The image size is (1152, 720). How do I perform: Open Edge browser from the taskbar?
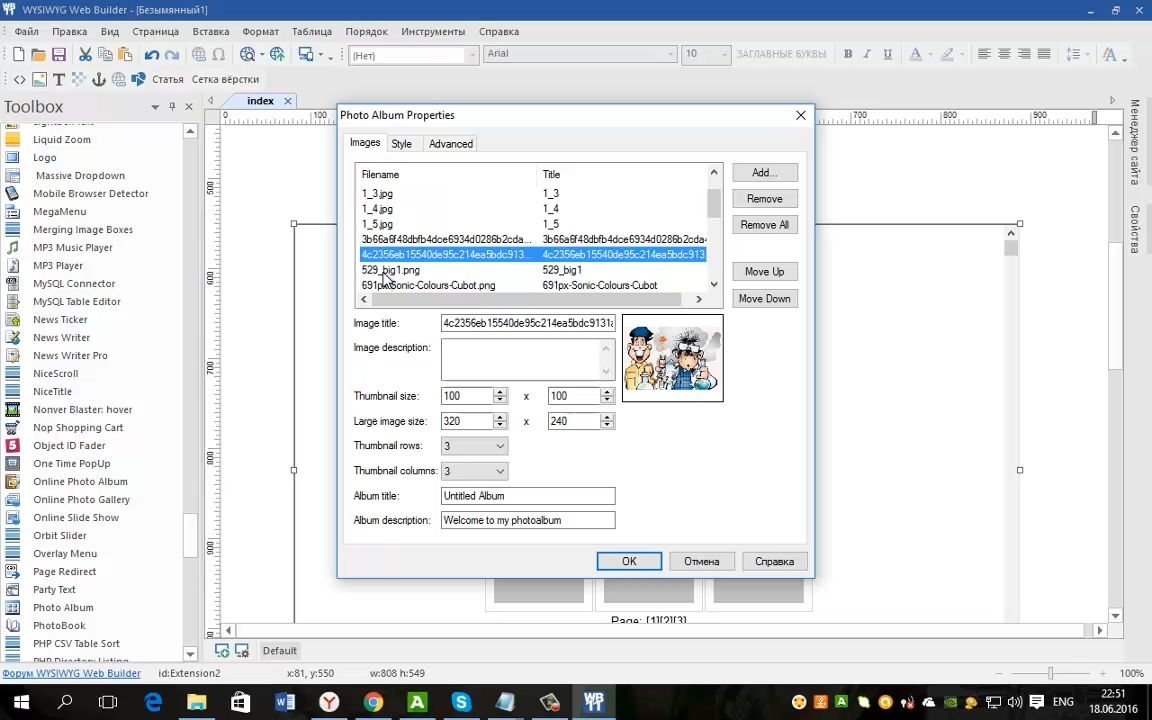[x=153, y=702]
